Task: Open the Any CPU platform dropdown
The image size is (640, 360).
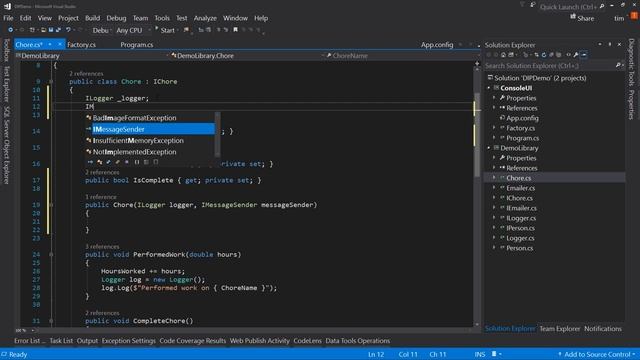Action: (x=132, y=30)
